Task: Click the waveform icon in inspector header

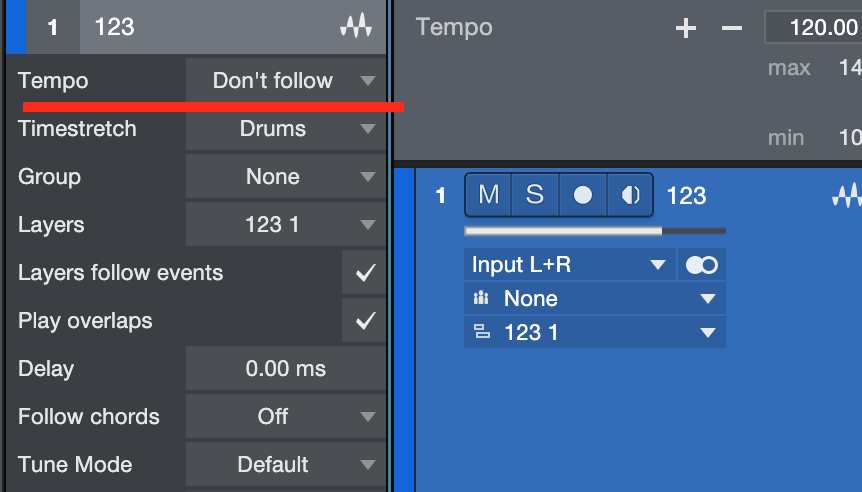Action: (x=355, y=28)
